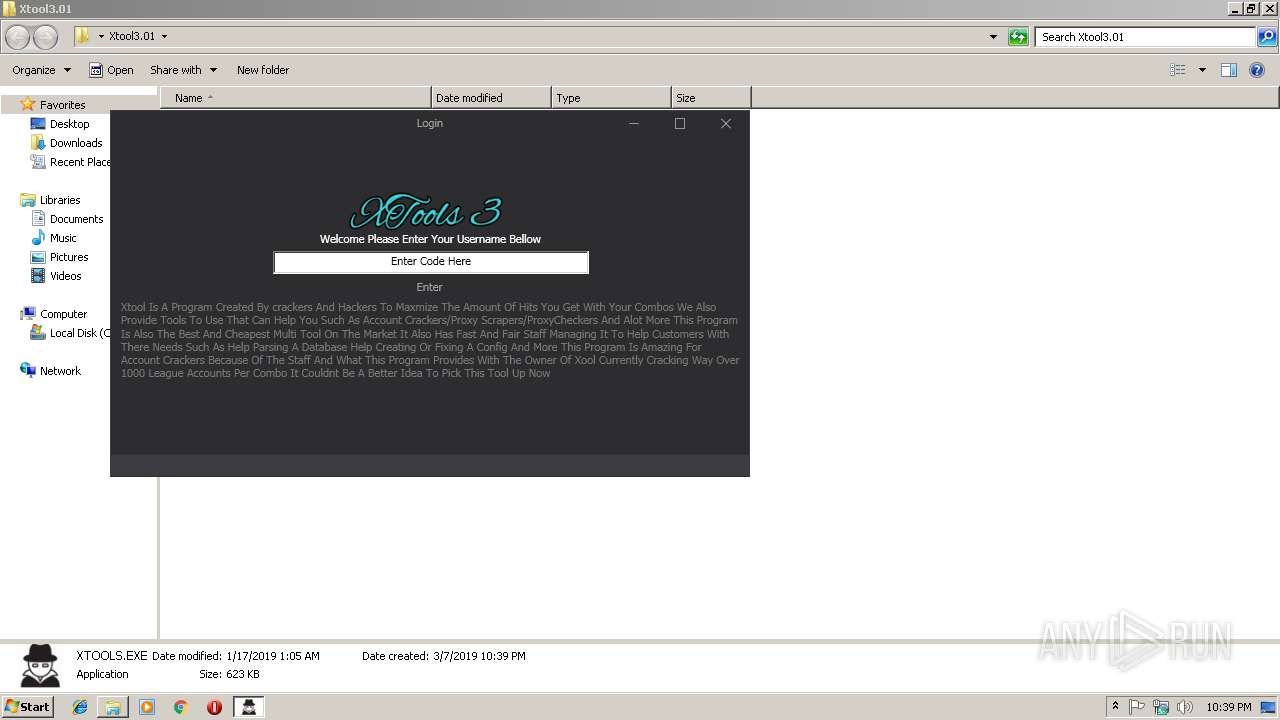This screenshot has width=1280, height=720.
Task: Click the search magnifier icon
Action: pyautogui.click(x=1267, y=37)
